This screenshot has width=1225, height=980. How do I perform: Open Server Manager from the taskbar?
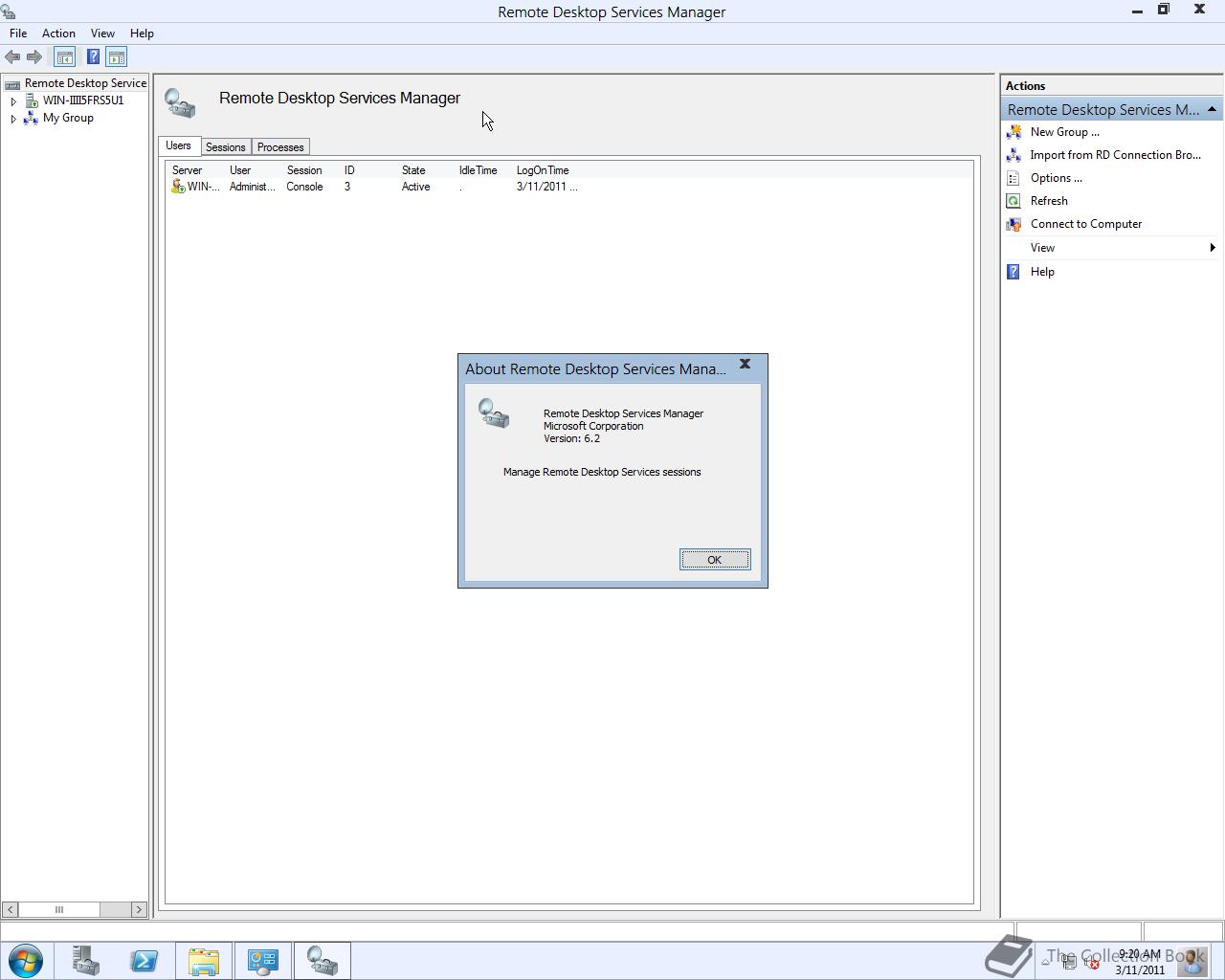click(85, 961)
